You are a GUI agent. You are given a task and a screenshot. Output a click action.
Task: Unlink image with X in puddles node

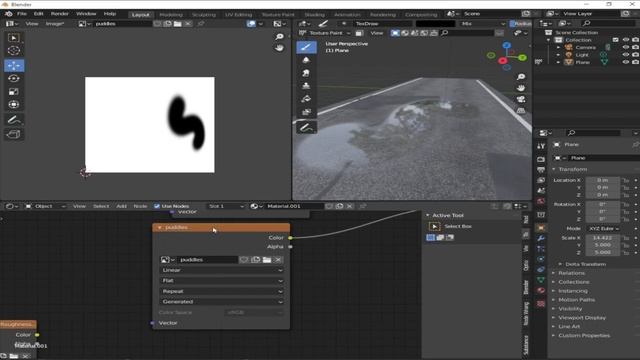coord(278,260)
